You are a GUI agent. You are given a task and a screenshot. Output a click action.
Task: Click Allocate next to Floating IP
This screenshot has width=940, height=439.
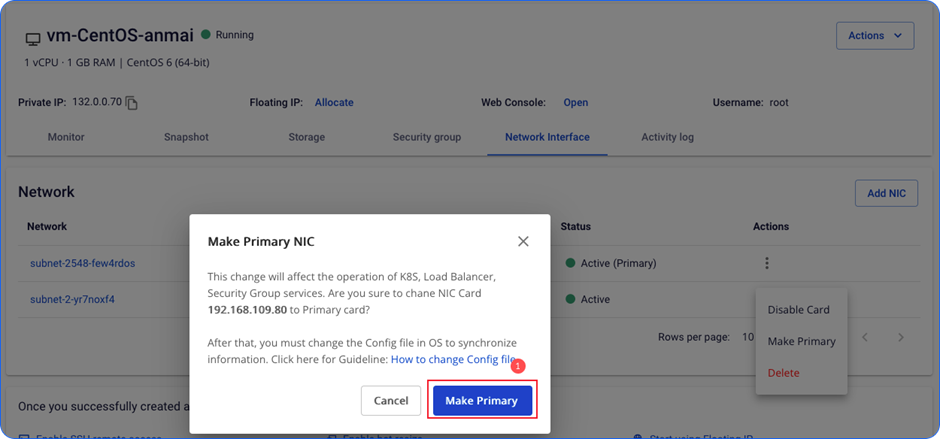(x=334, y=103)
